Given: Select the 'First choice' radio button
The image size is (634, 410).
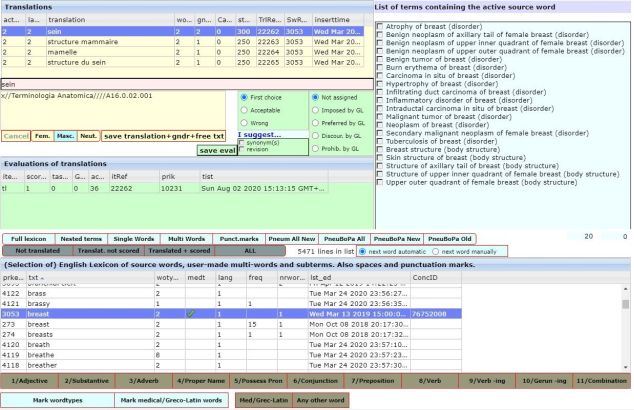Looking at the screenshot, I should tap(245, 97).
